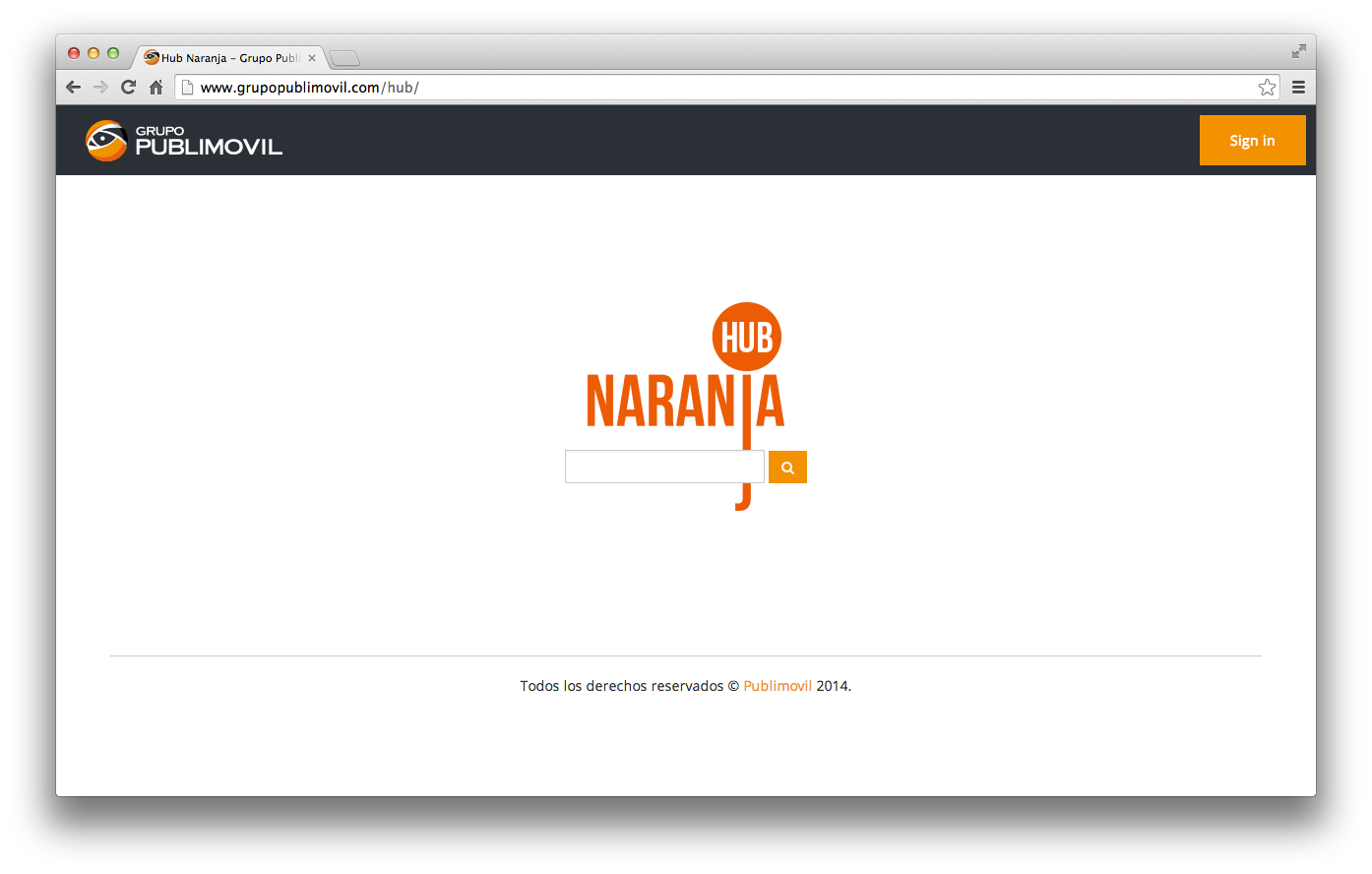
Task: Close the window with the red button
Action: pos(74,53)
